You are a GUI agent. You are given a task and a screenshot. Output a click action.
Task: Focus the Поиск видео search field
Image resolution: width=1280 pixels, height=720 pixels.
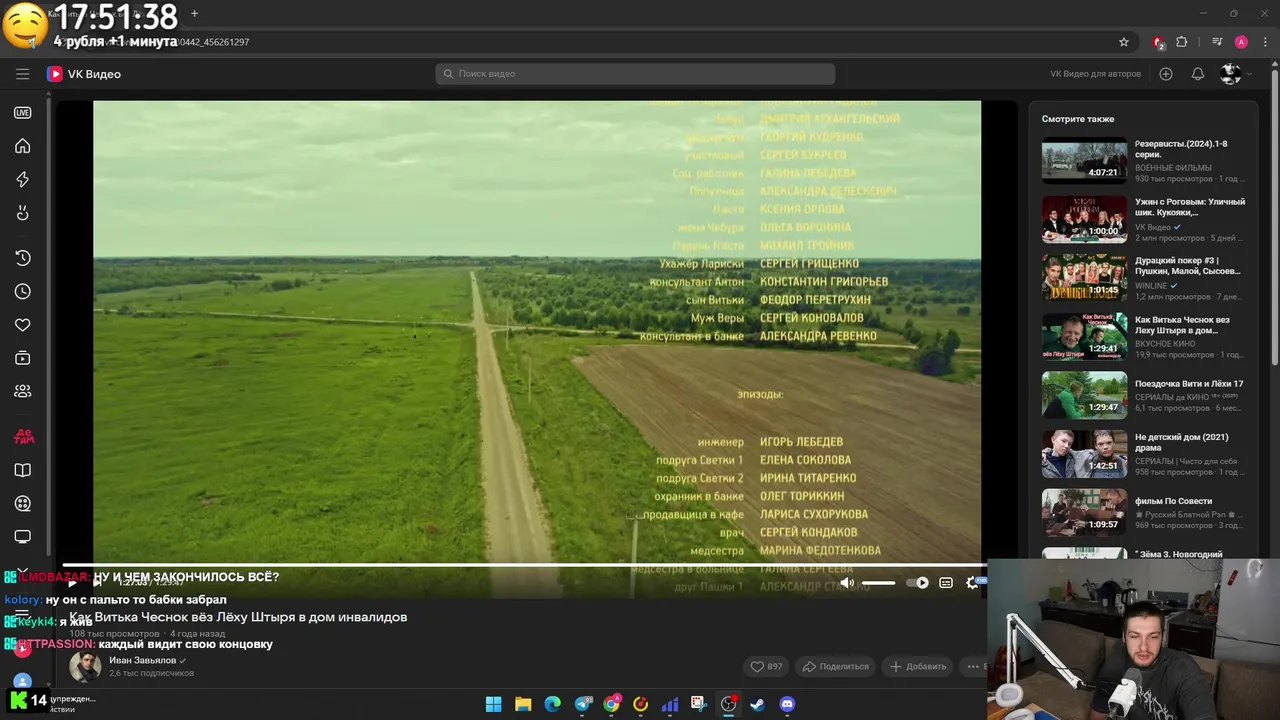635,74
